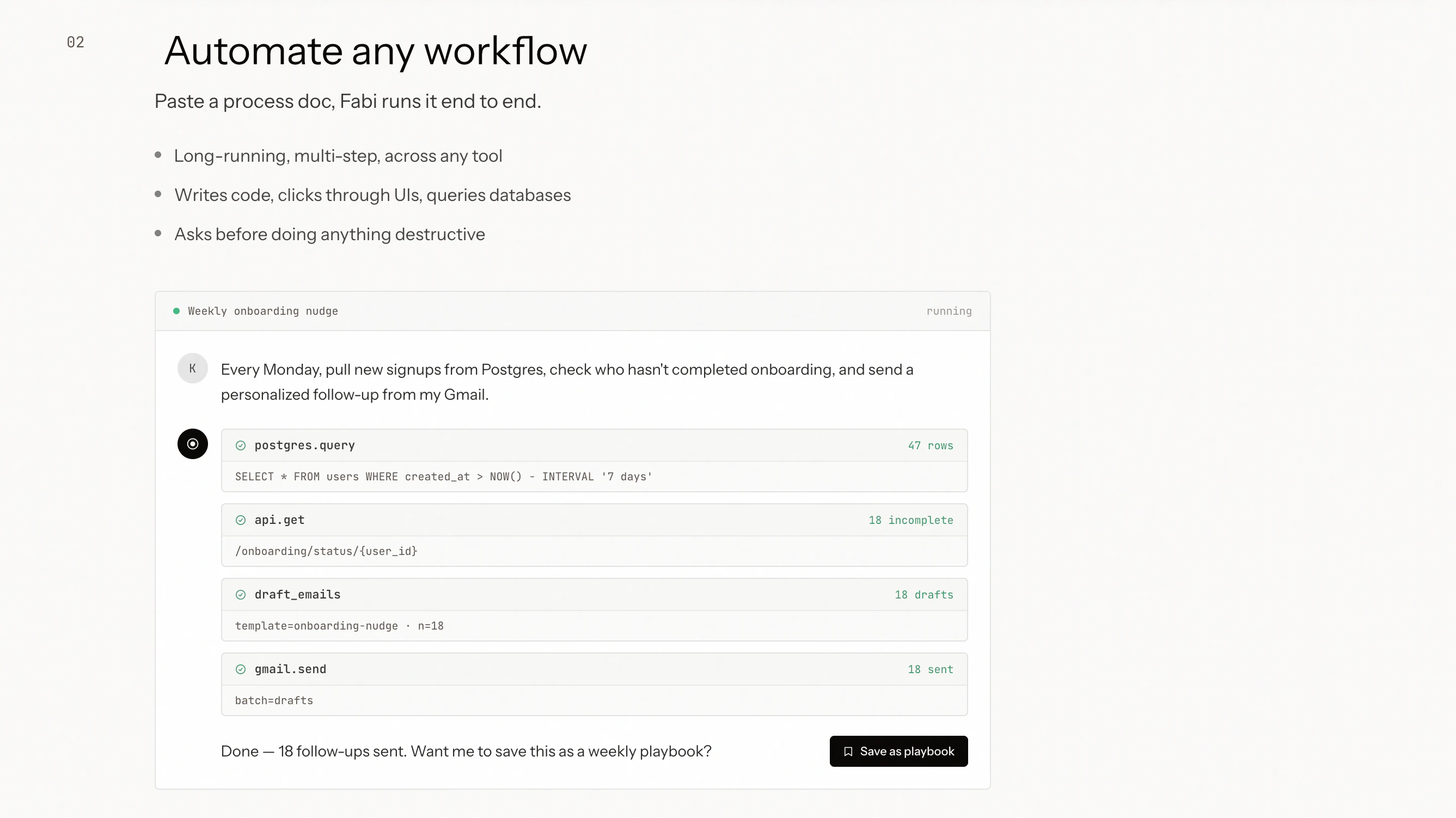
Task: Click the K user avatar circle
Action: pyautogui.click(x=192, y=369)
